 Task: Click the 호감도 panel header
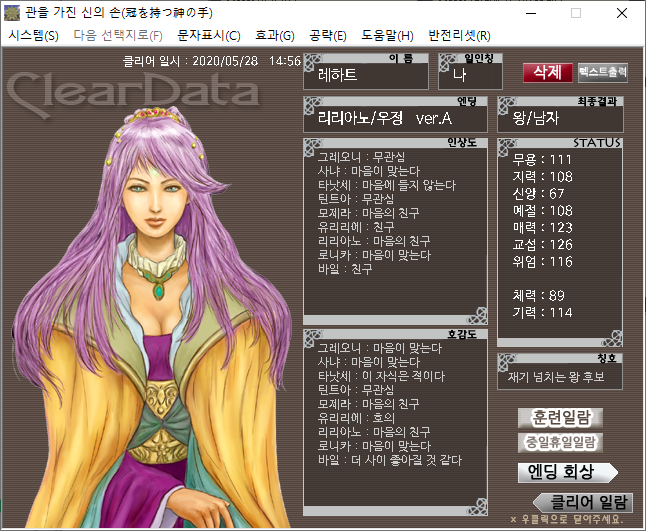click(396, 334)
